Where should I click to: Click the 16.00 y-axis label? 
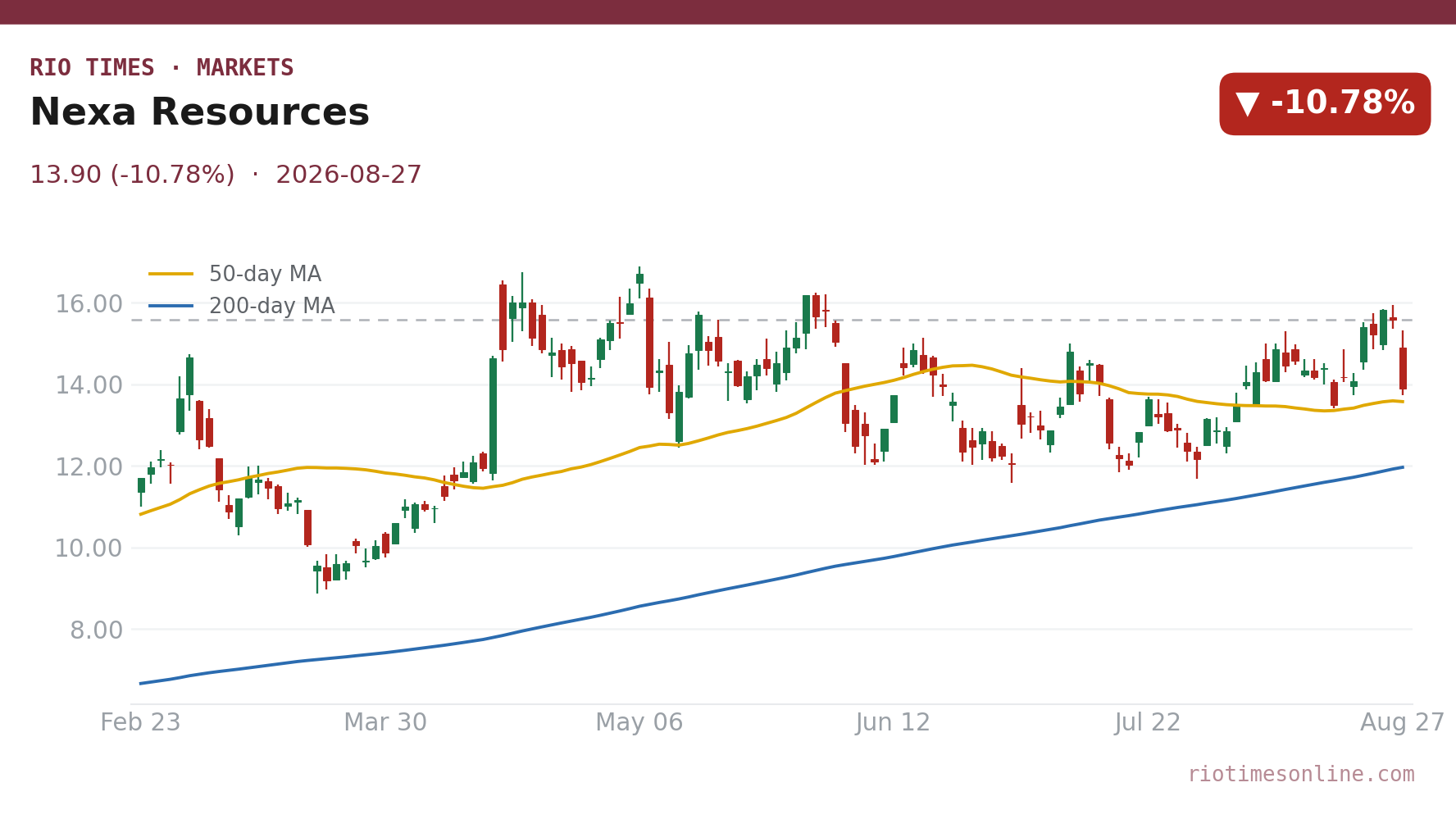click(x=89, y=304)
